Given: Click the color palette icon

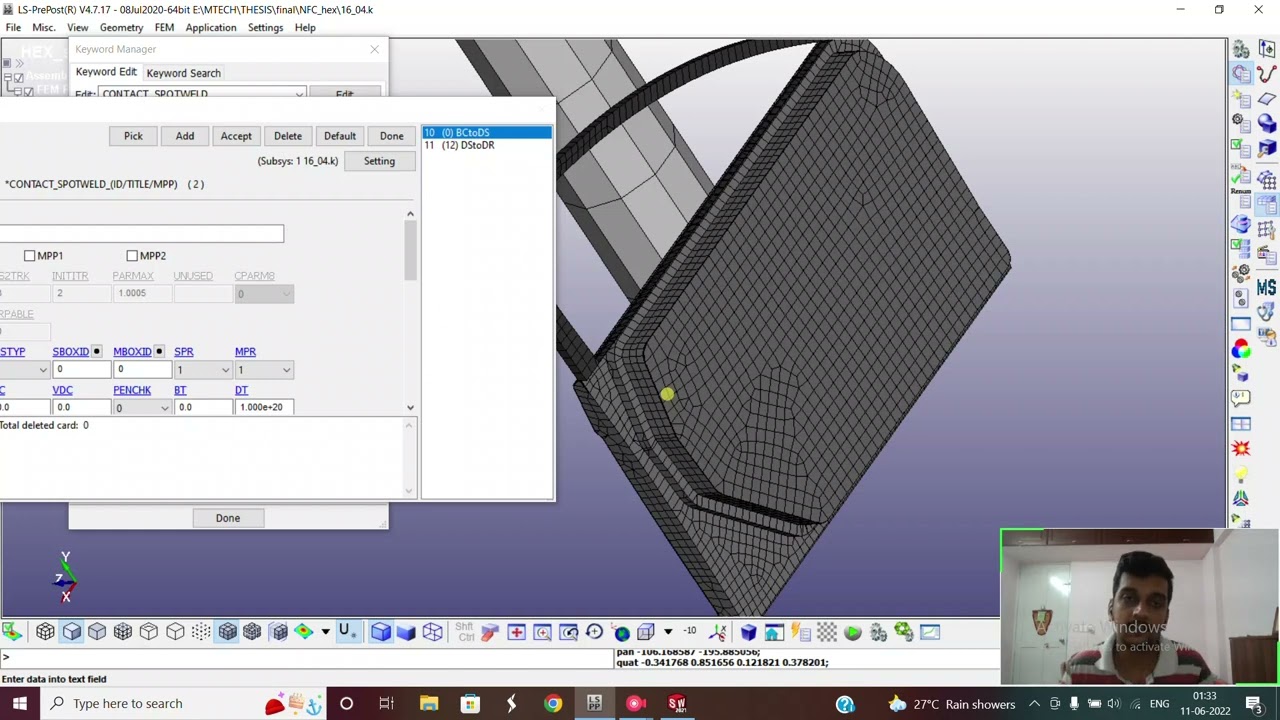Looking at the screenshot, I should (x=1241, y=349).
